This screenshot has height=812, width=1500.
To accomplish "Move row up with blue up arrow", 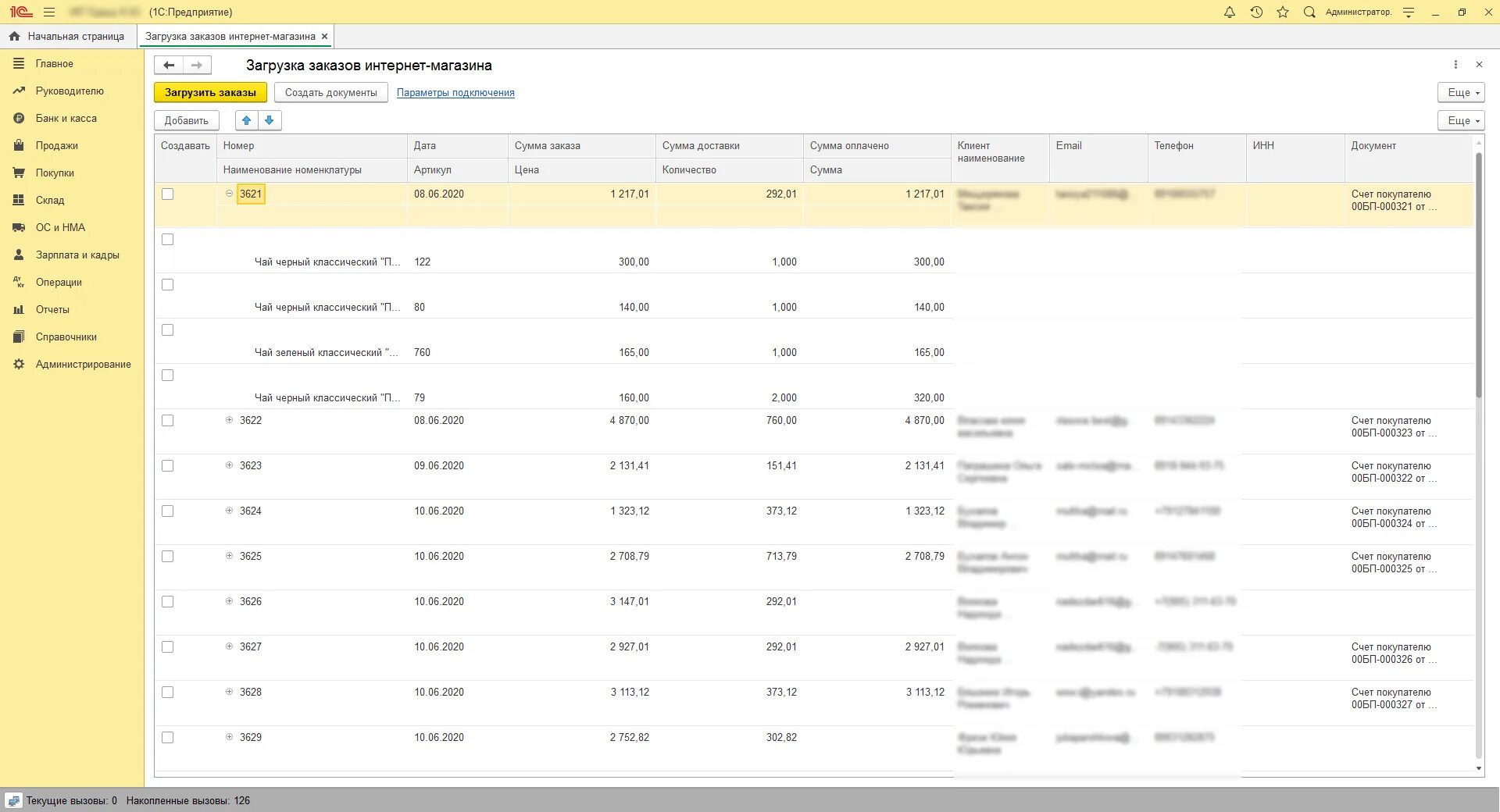I will [246, 120].
